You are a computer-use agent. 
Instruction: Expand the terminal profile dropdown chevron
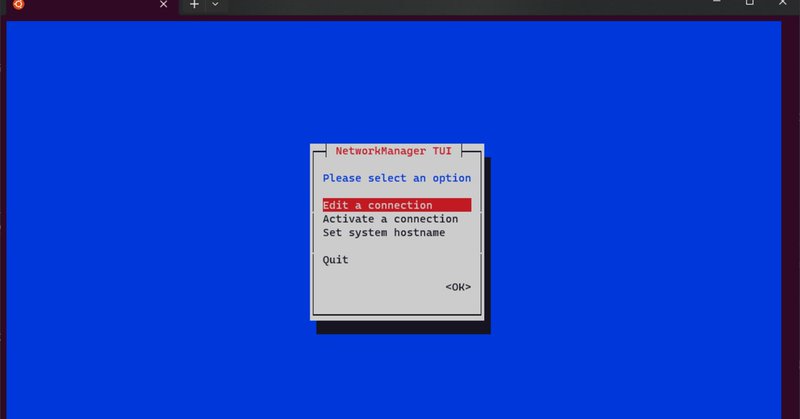tap(215, 4)
